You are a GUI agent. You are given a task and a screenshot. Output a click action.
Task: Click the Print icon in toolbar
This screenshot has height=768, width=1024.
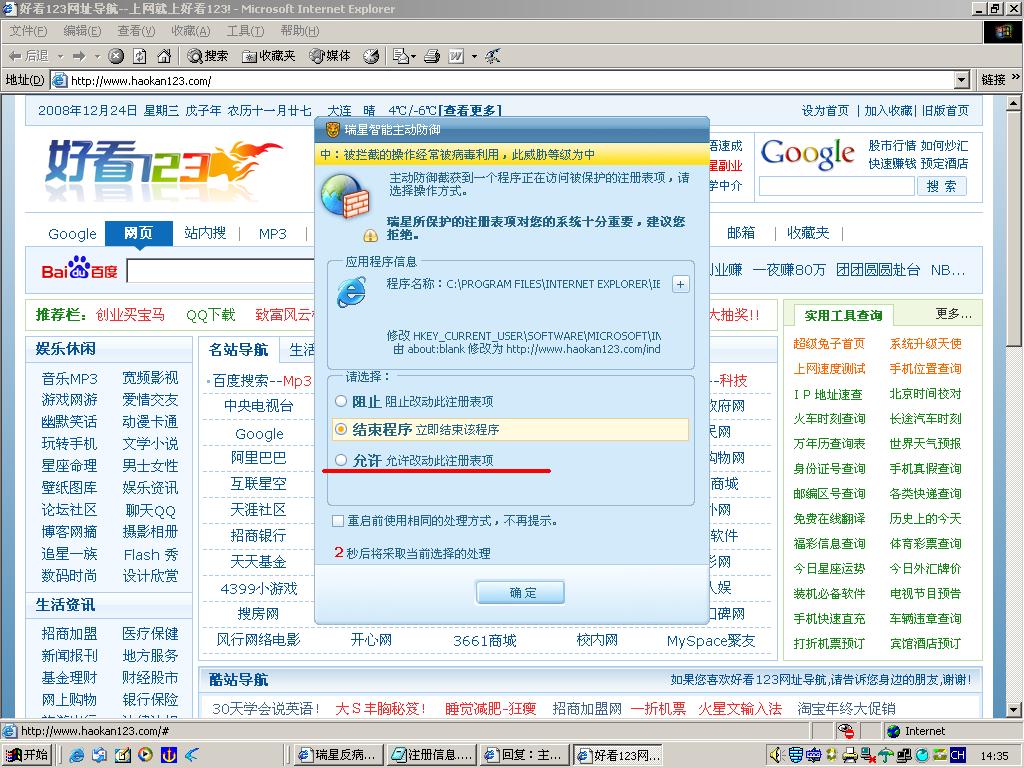click(x=431, y=56)
